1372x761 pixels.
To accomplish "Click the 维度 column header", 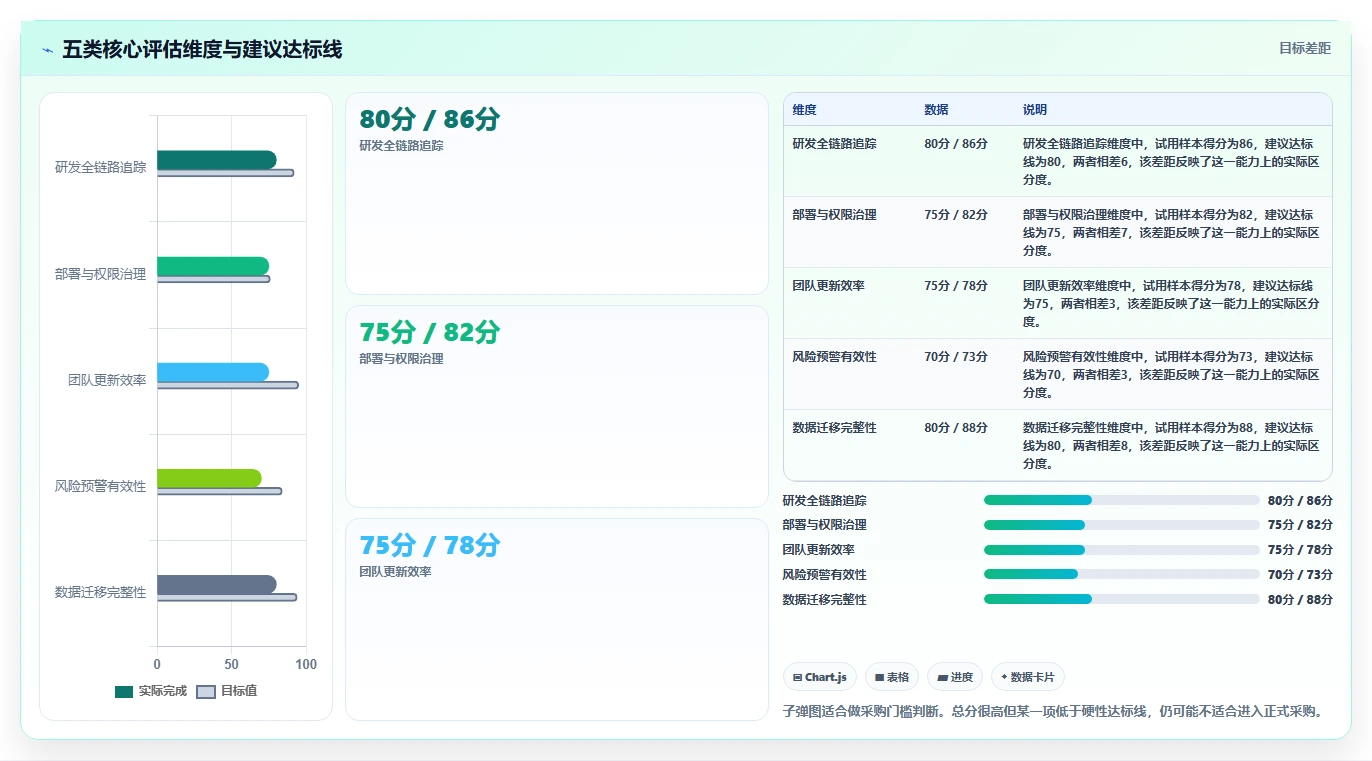I will click(x=805, y=110).
